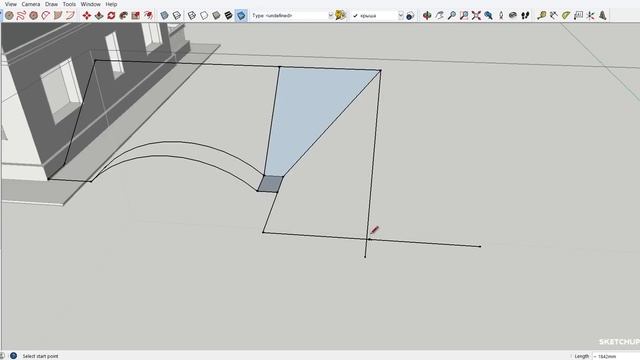This screenshot has width=640, height=360.
Task: Click the status bar help icon
Action: (x=13, y=356)
